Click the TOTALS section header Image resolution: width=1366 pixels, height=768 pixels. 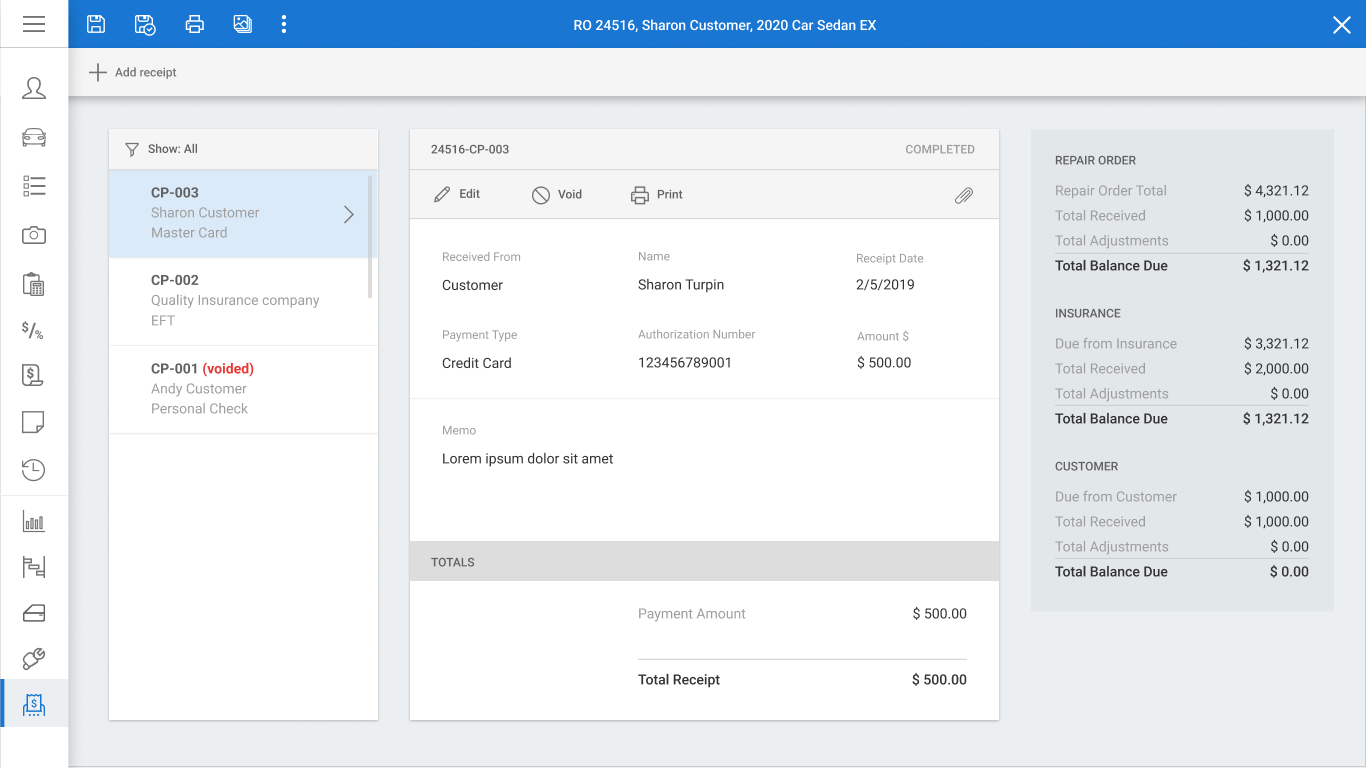pos(704,562)
